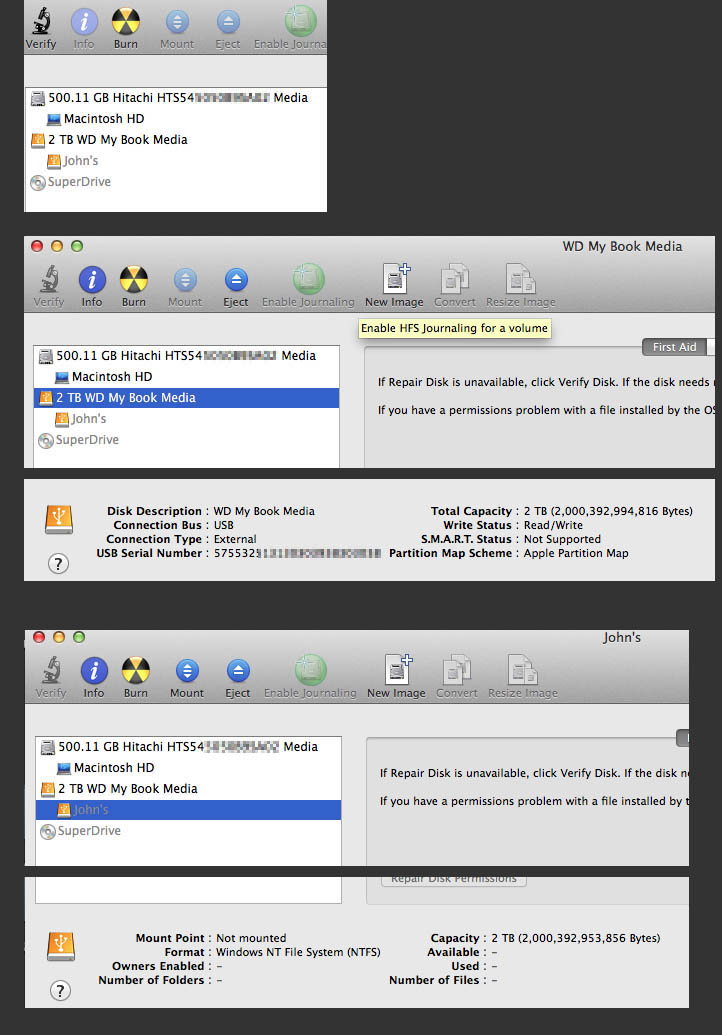Click USB disk icon beside Mount Point details

click(x=61, y=947)
